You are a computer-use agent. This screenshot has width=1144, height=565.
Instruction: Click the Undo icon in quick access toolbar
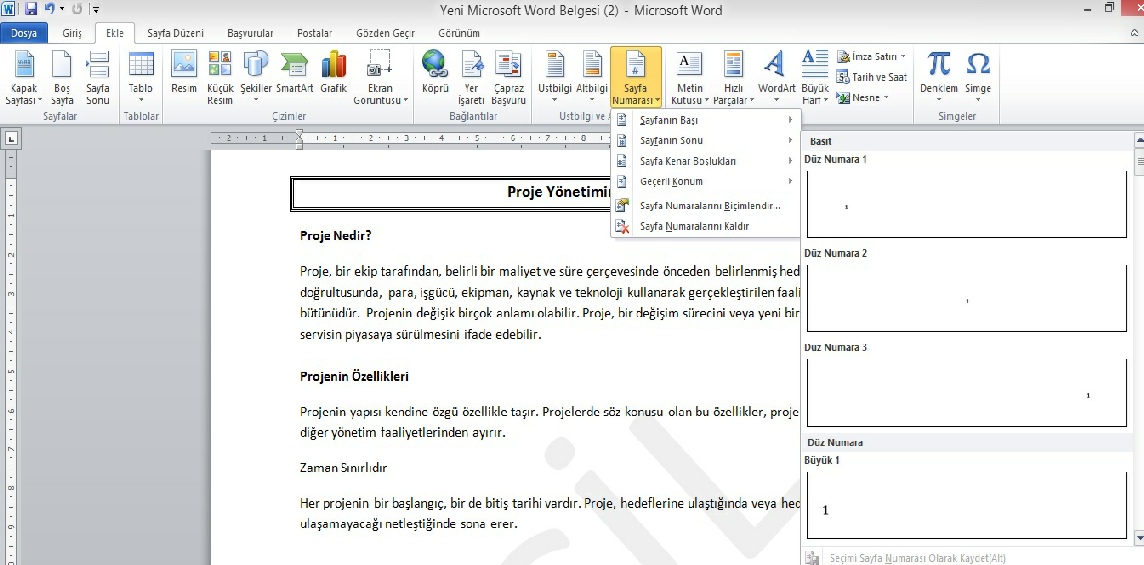click(x=50, y=9)
